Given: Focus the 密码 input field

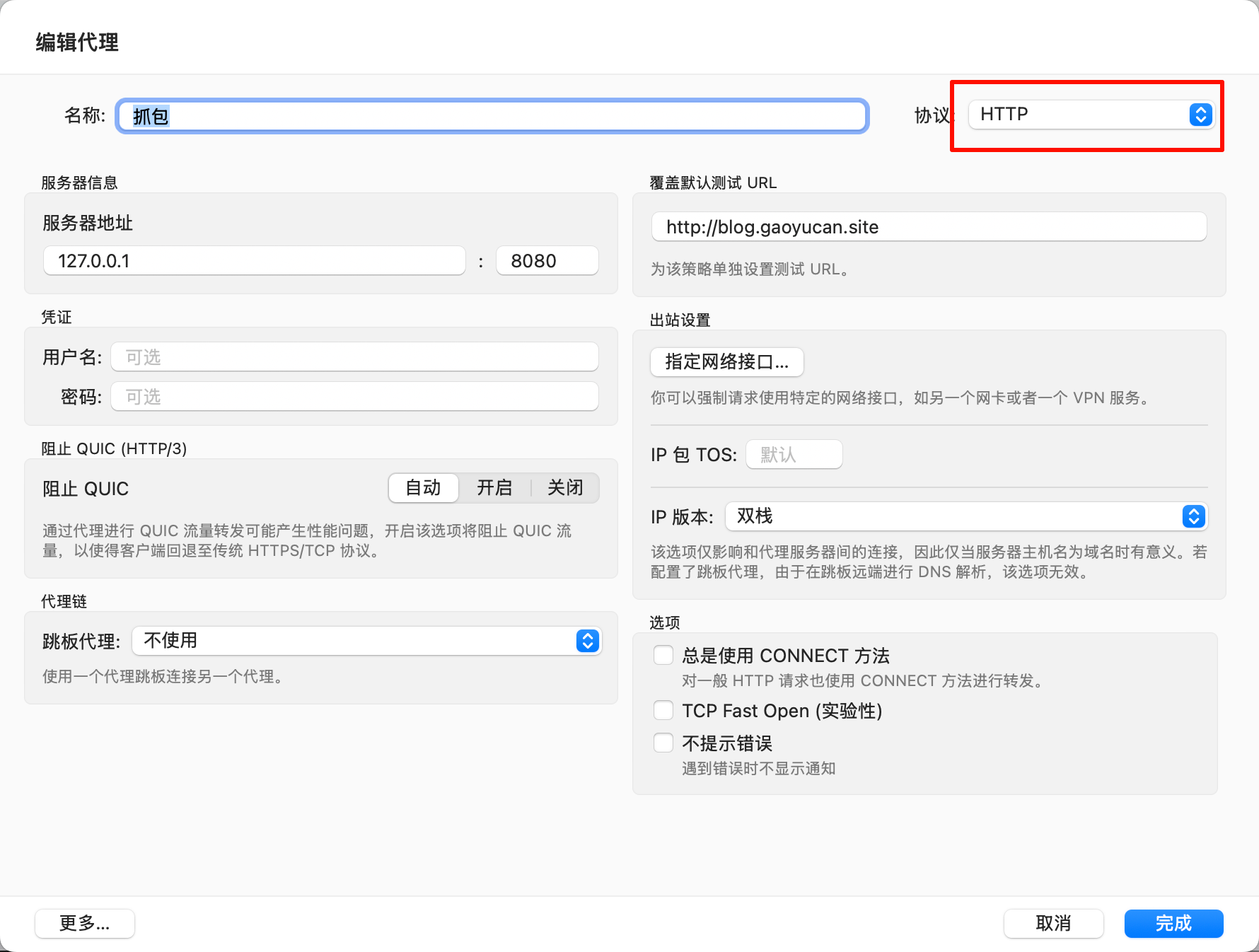Looking at the screenshot, I should [x=354, y=397].
